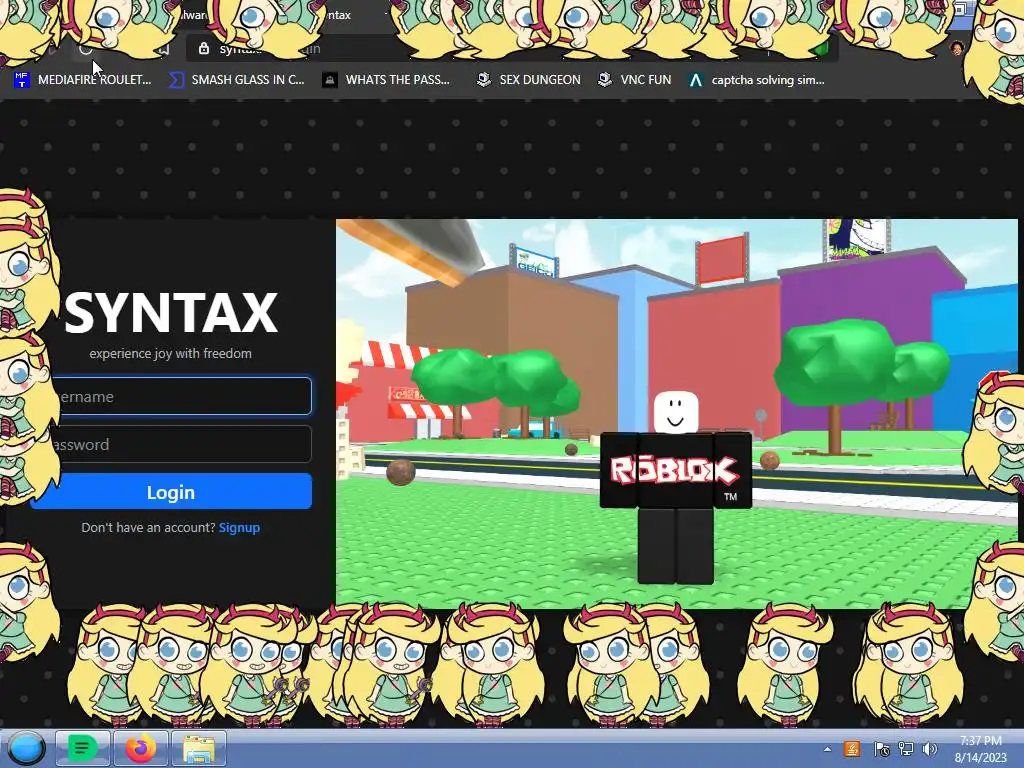
Task: Open the Windows Start orb
Action: 26,748
